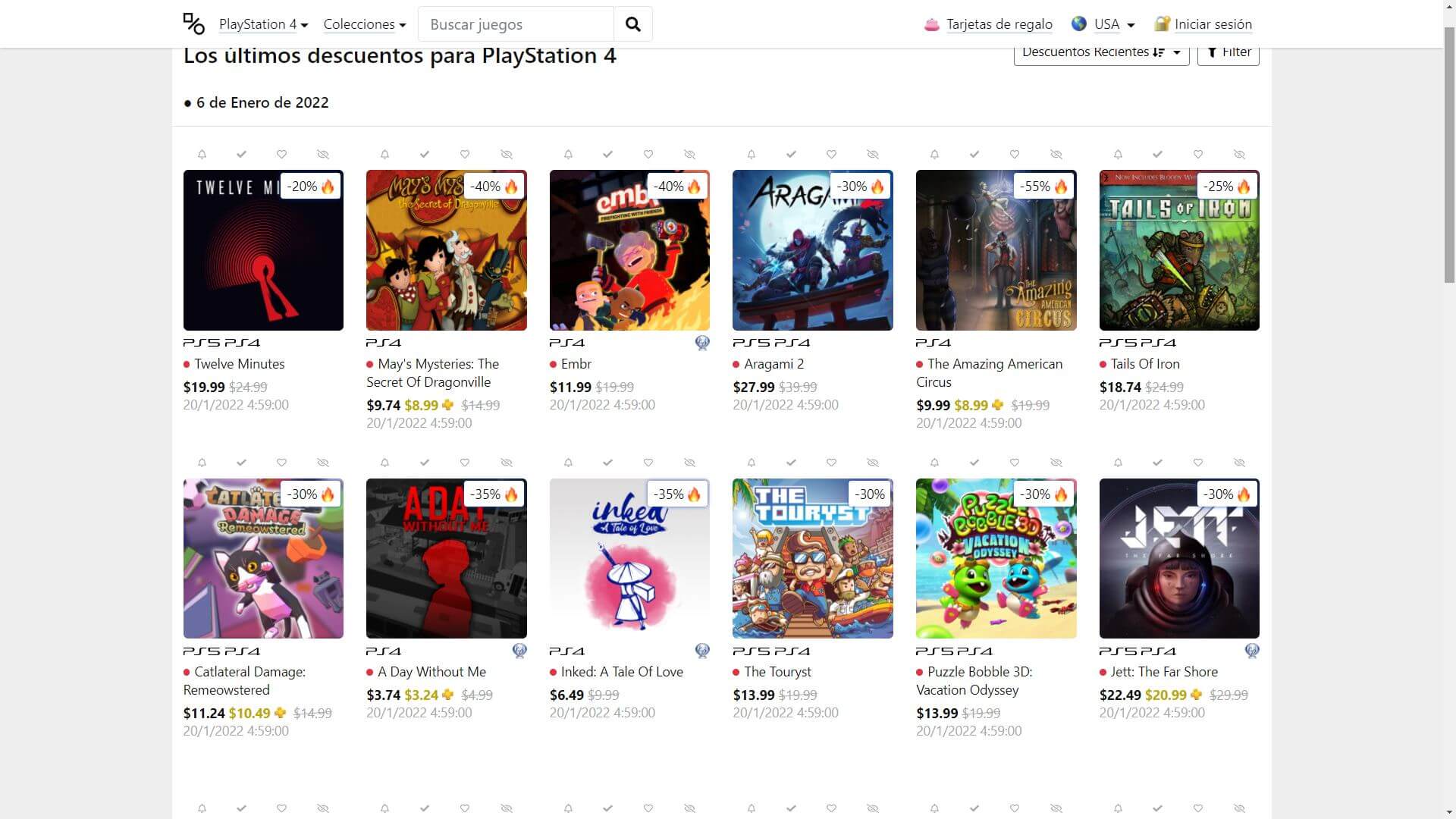Open the Tarjetas de regalo link
Screen dimensions: 1456x819
(999, 24)
